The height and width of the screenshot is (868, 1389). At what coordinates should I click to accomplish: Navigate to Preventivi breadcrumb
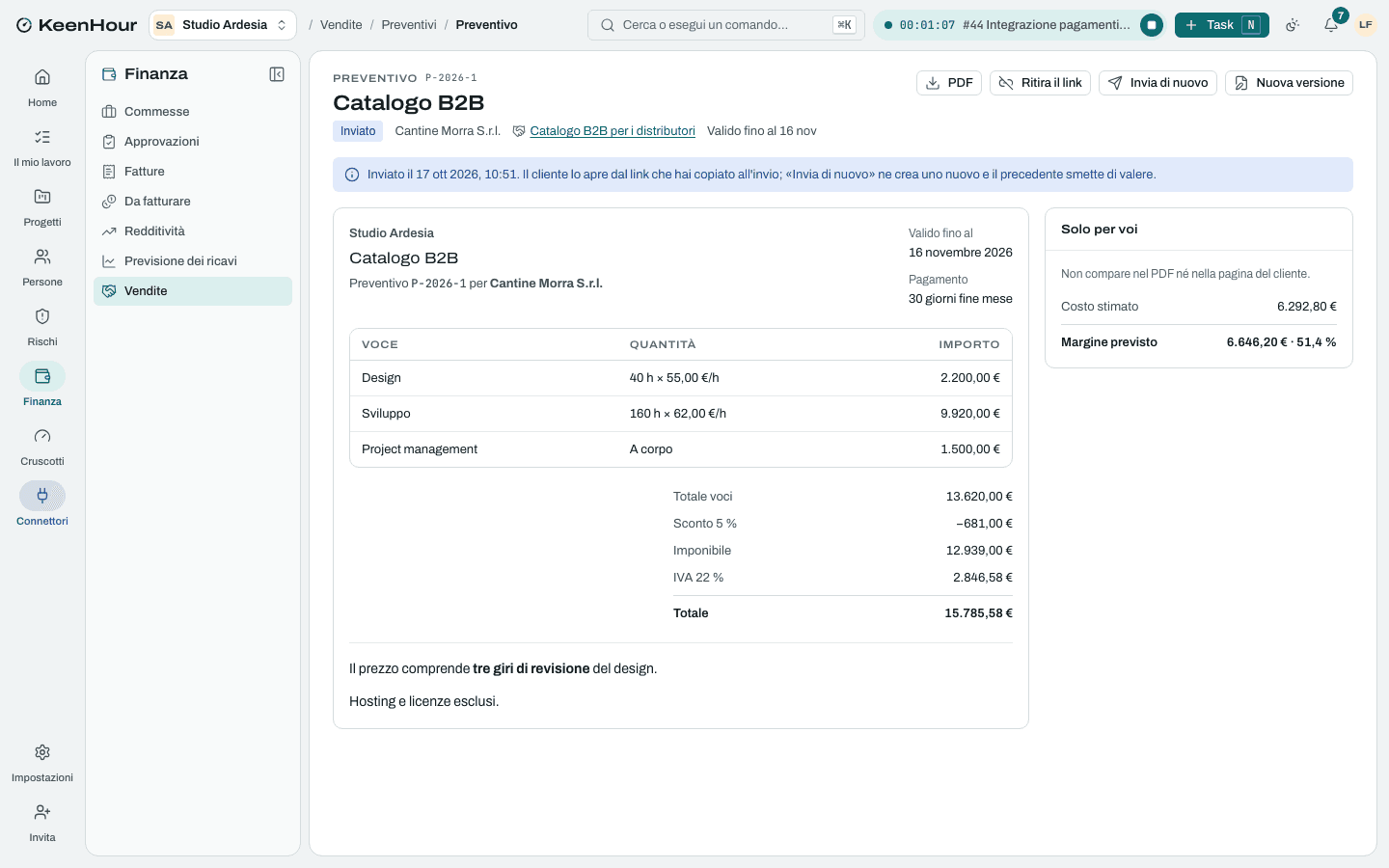[x=409, y=25]
